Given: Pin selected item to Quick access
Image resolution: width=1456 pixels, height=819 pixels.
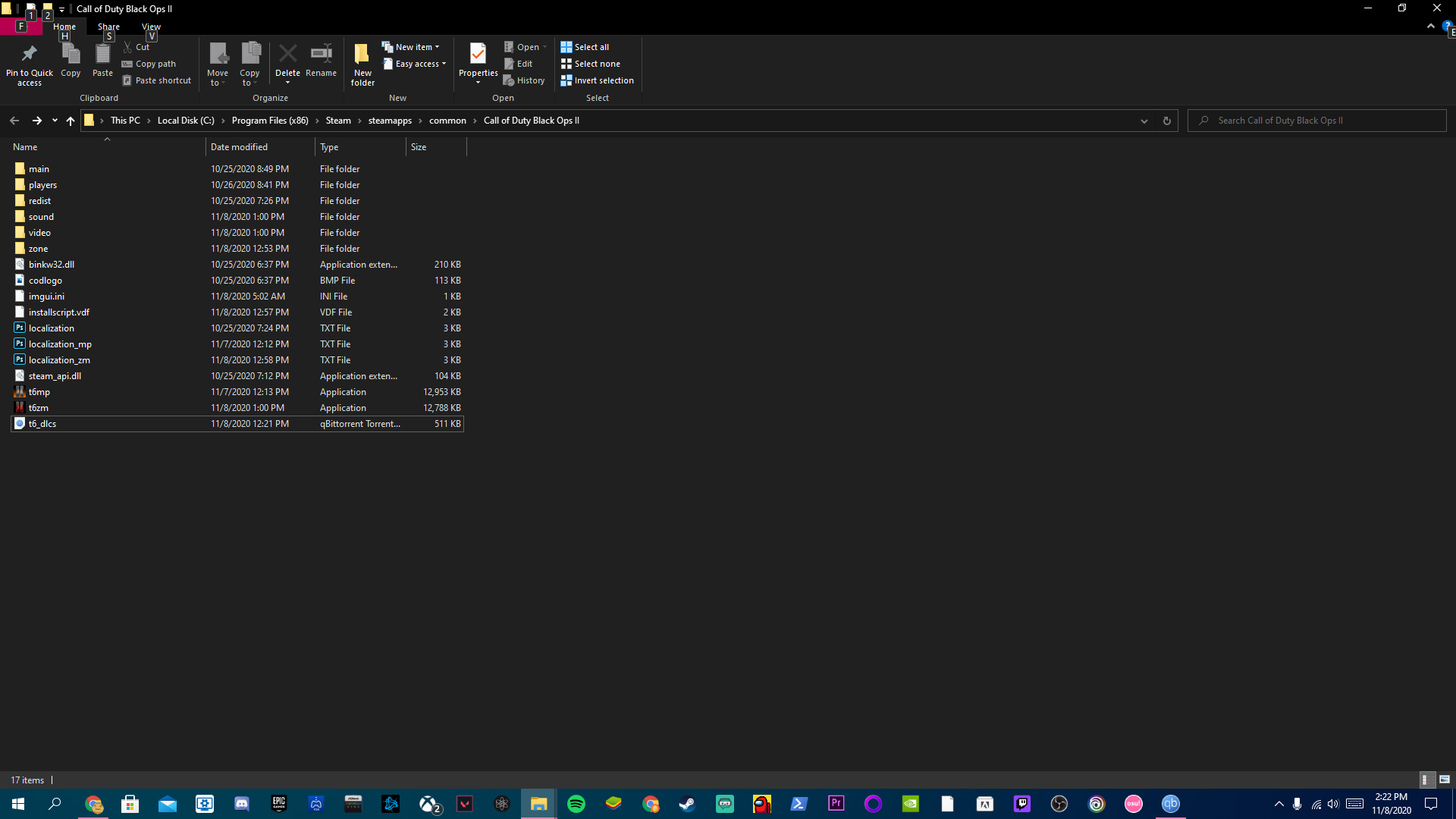Looking at the screenshot, I should 30,64.
